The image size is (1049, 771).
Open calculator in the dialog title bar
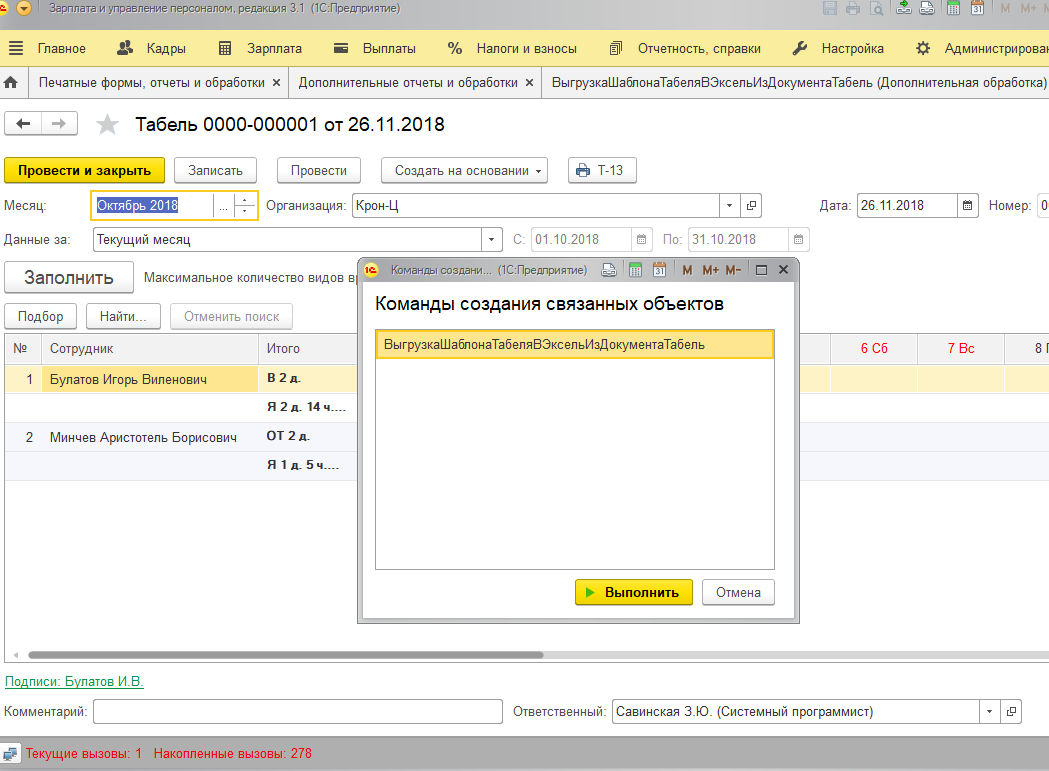click(x=636, y=270)
